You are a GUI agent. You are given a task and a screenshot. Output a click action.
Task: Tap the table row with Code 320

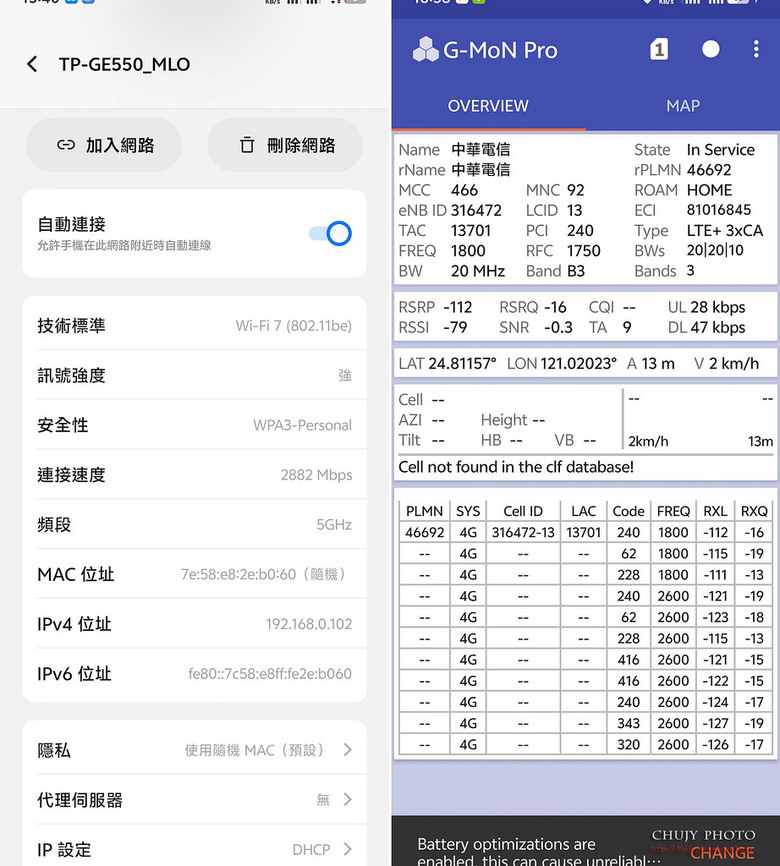[x=586, y=744]
